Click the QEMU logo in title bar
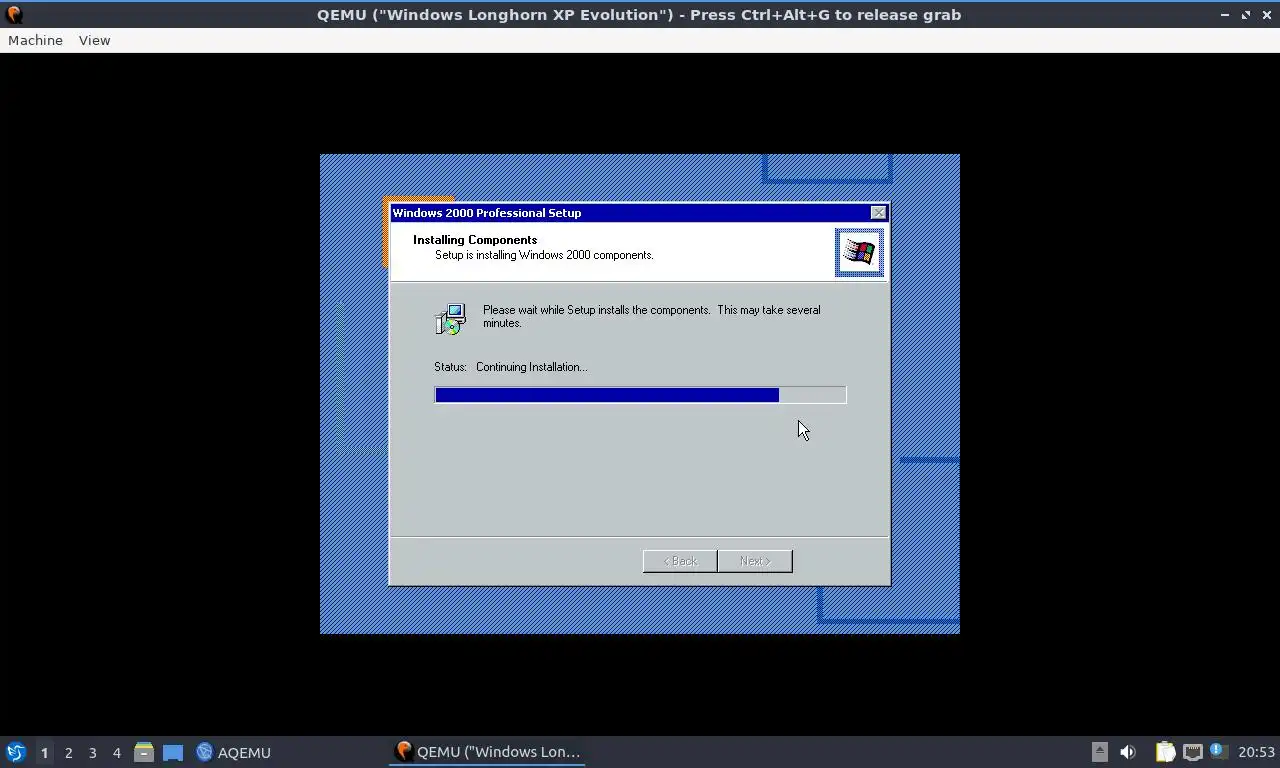 click(x=14, y=15)
